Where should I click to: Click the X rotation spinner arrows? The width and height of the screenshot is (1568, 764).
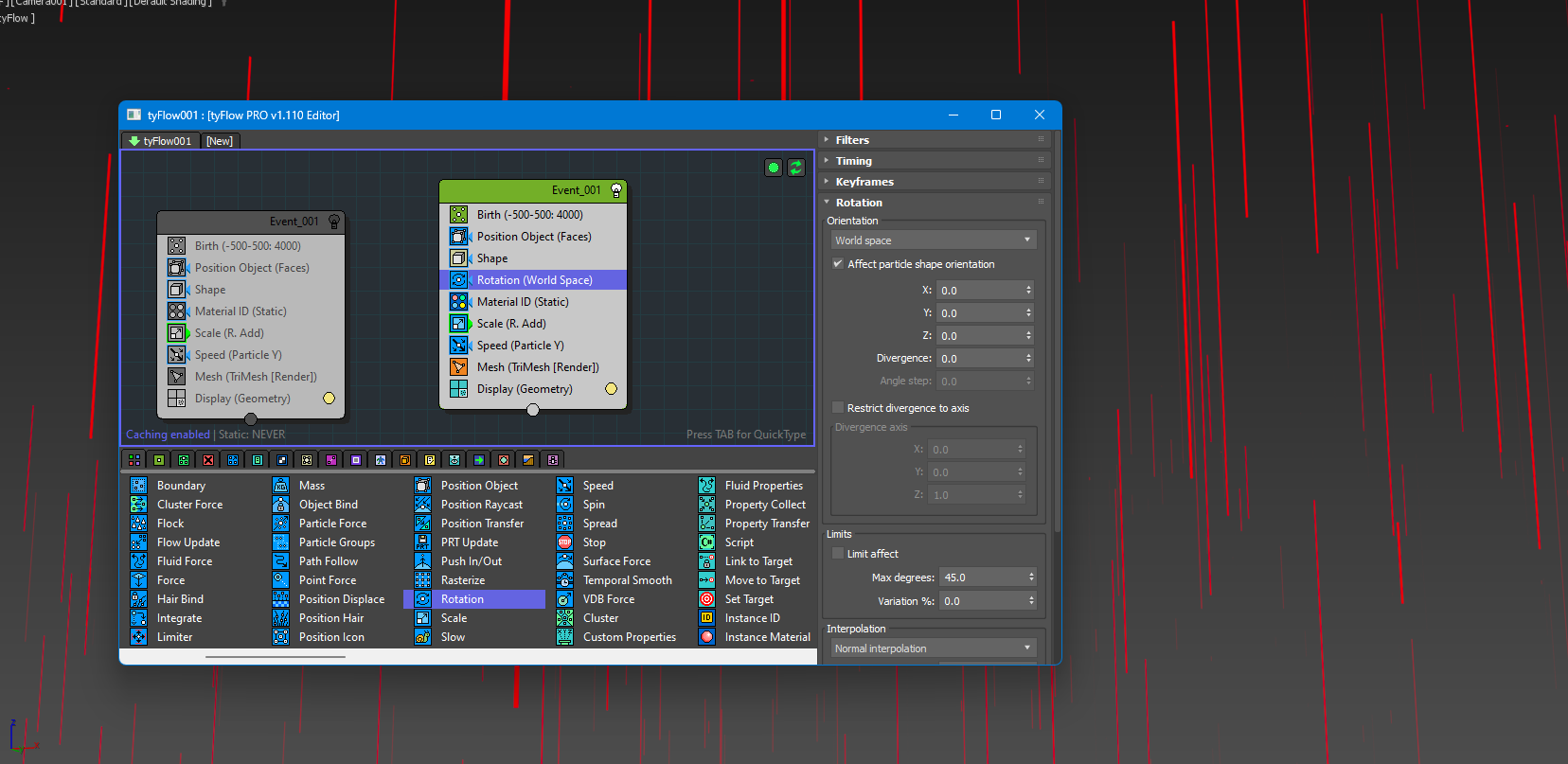coord(1029,291)
